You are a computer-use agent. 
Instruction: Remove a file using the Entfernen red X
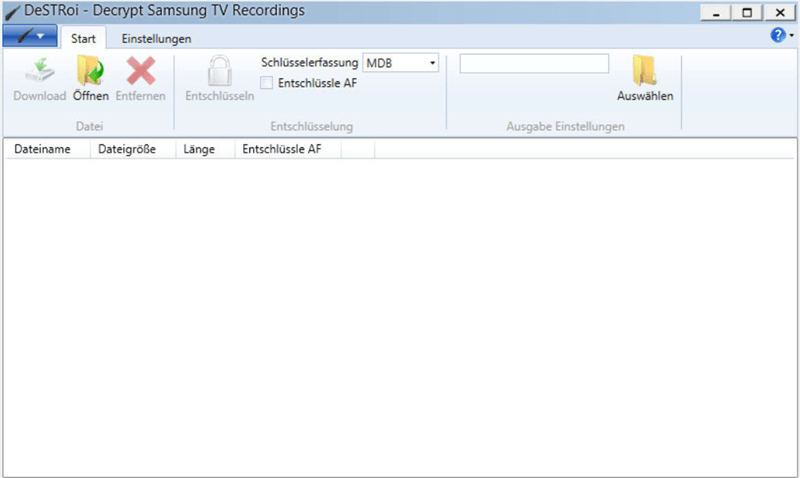pos(141,70)
